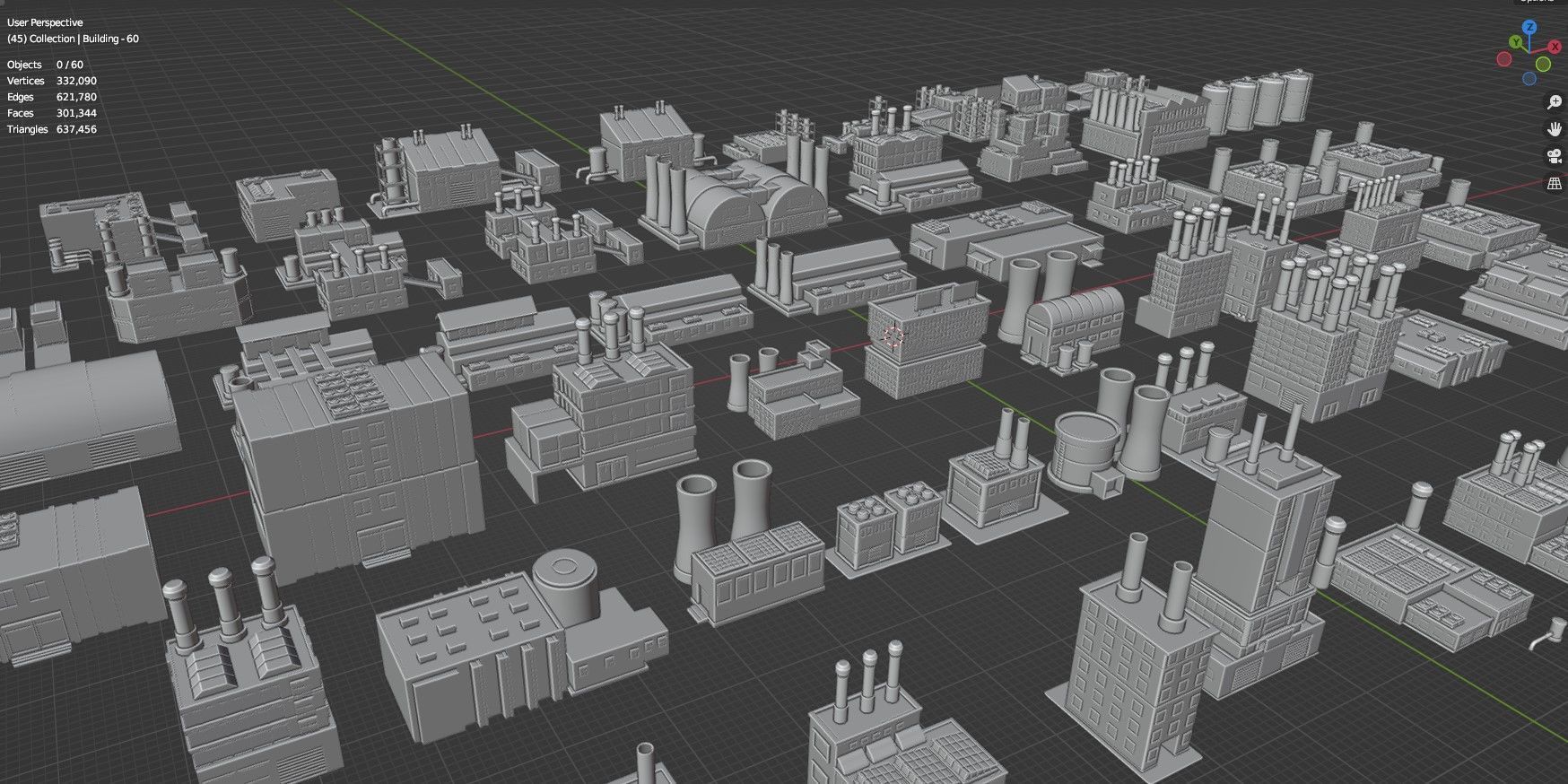The width and height of the screenshot is (1568, 784).
Task: Snap view to the negative X axis circle
Action: coord(1504,59)
